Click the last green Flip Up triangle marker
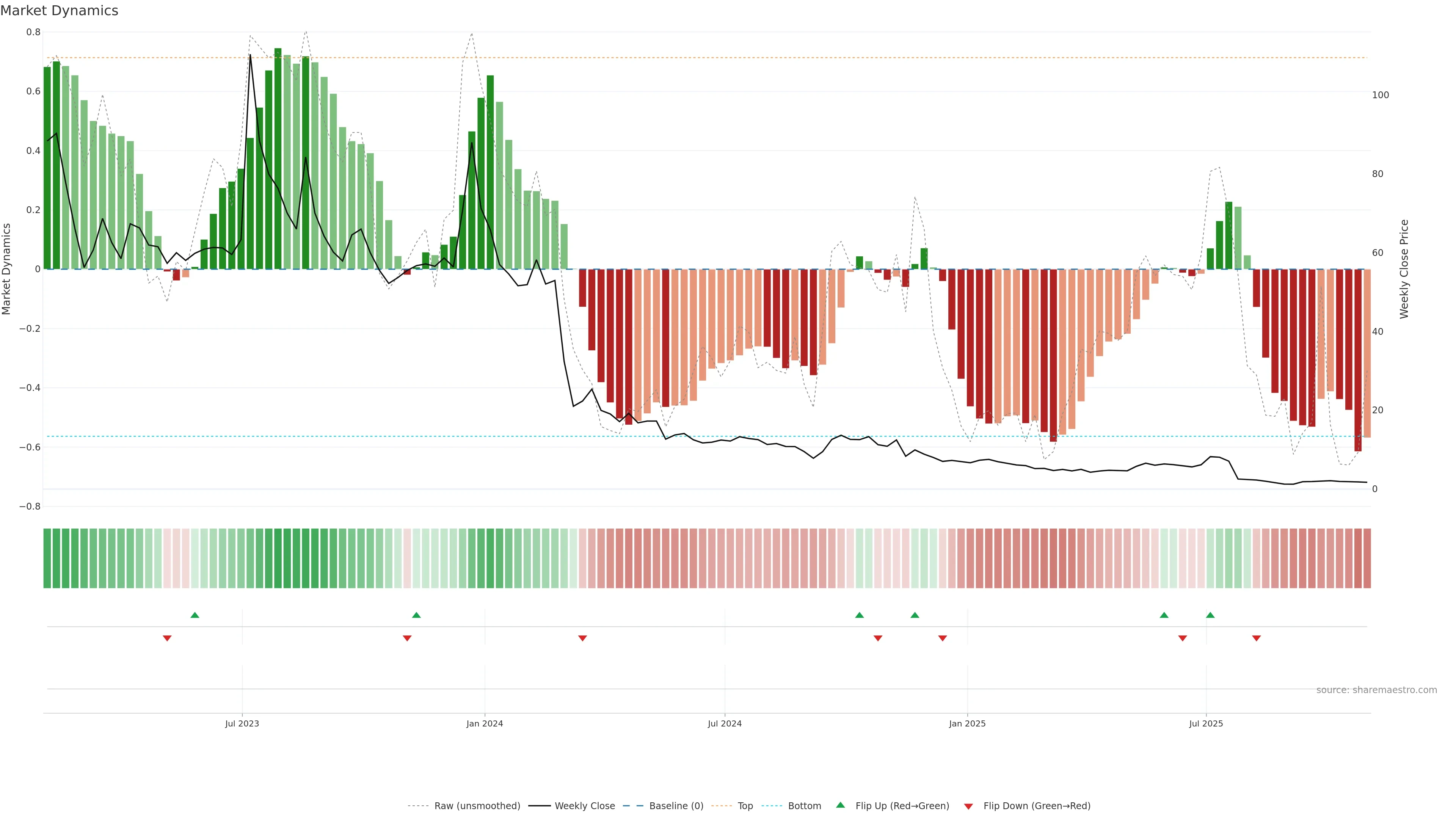The image size is (1456, 819). (1210, 615)
